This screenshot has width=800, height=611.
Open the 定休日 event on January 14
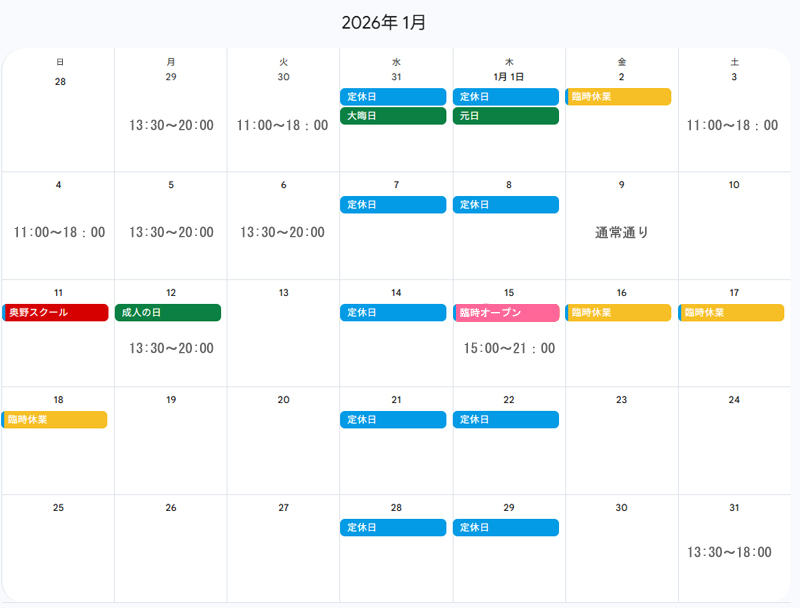click(x=392, y=313)
